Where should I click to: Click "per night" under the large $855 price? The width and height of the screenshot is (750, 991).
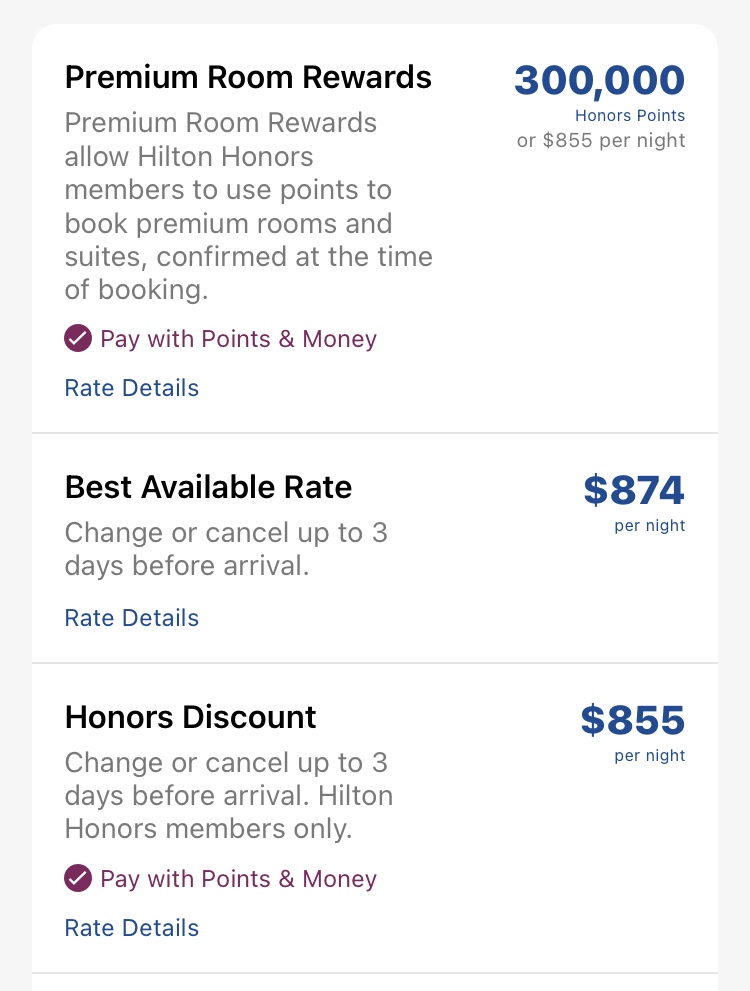pyautogui.click(x=650, y=756)
